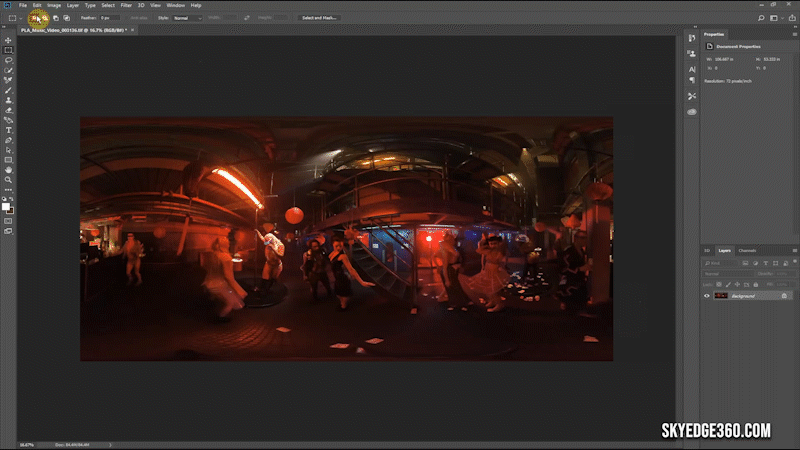Image resolution: width=800 pixels, height=450 pixels.
Task: Open the Filter menu
Action: click(x=125, y=5)
